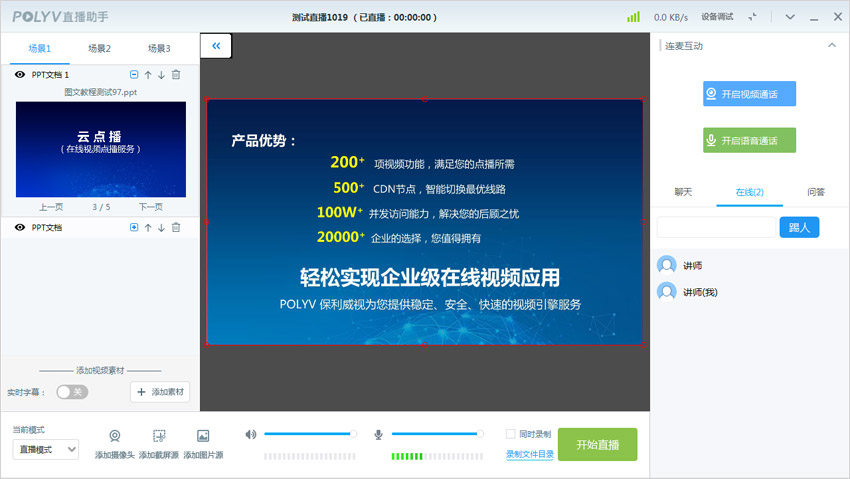Hide PPT文档 1 using its eye icon
Viewport: 850px width, 479px height.
pyautogui.click(x=20, y=75)
